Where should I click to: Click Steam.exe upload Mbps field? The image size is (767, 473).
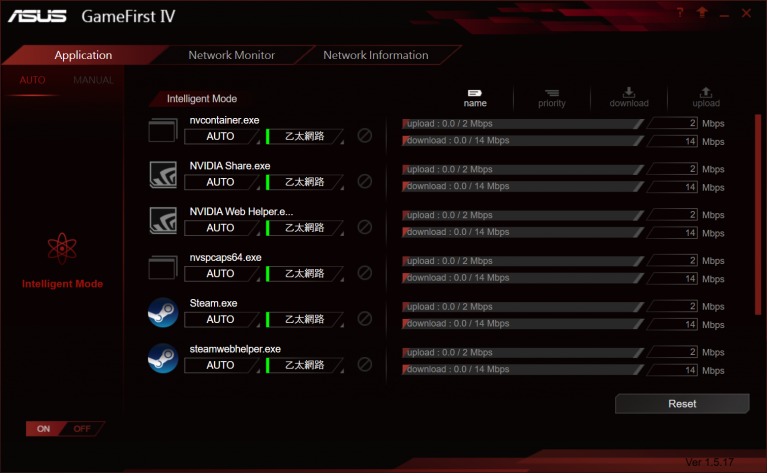[x=673, y=306]
